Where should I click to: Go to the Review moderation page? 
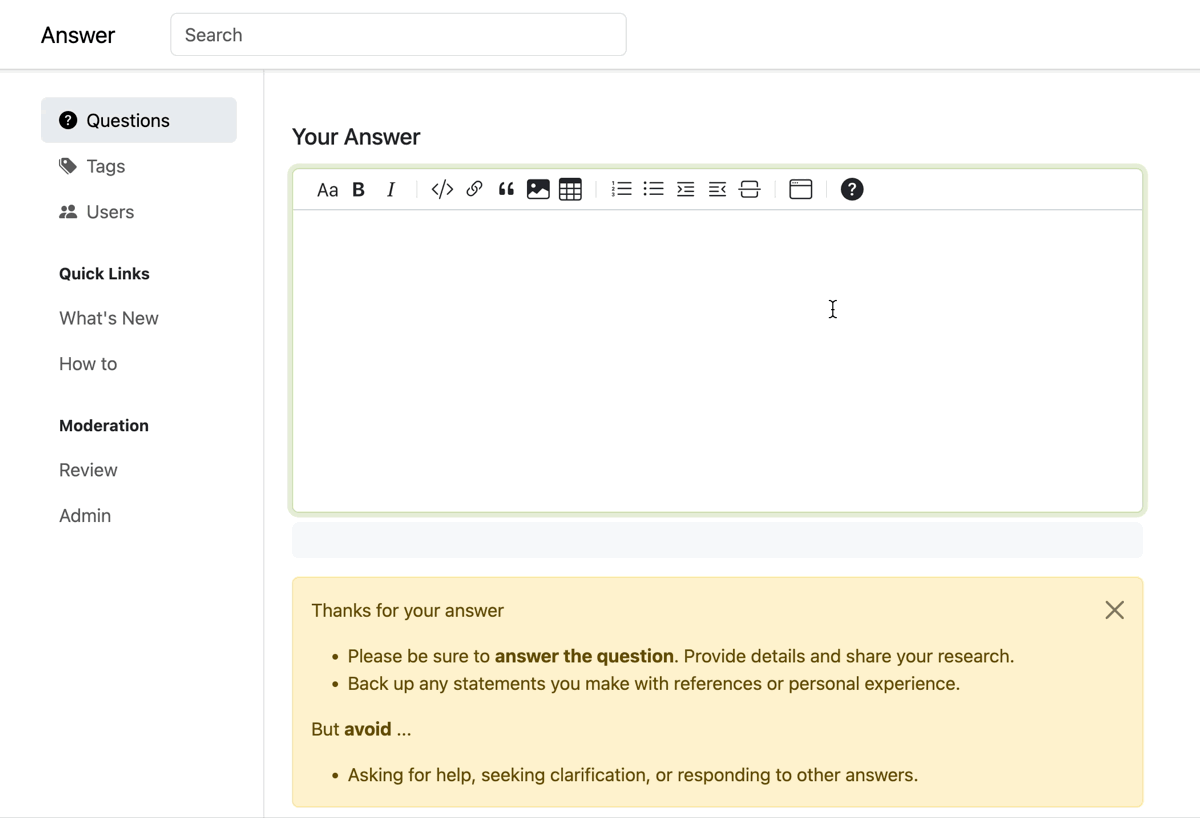88,469
